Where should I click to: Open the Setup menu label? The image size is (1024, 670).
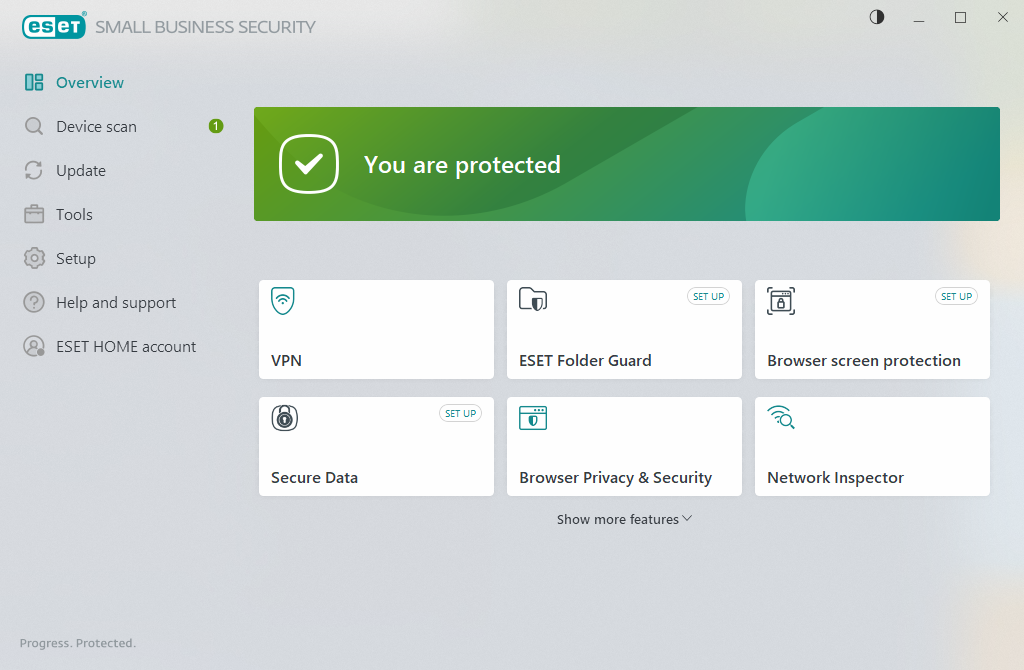tap(76, 259)
